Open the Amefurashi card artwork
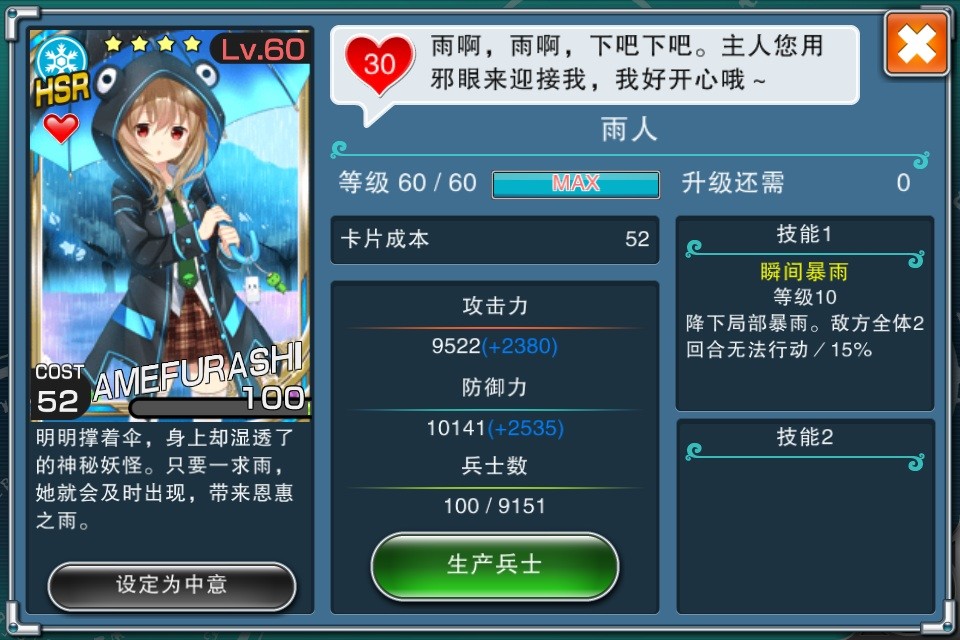This screenshot has width=960, height=640. pos(170,225)
